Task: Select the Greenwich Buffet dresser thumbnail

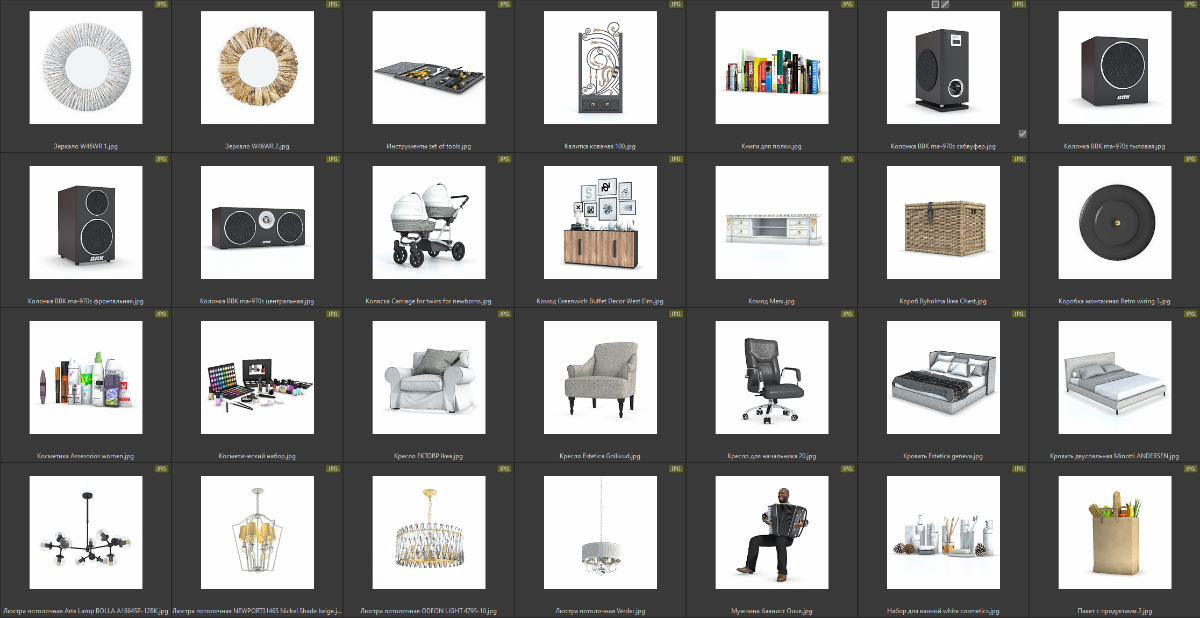Action: [600, 222]
